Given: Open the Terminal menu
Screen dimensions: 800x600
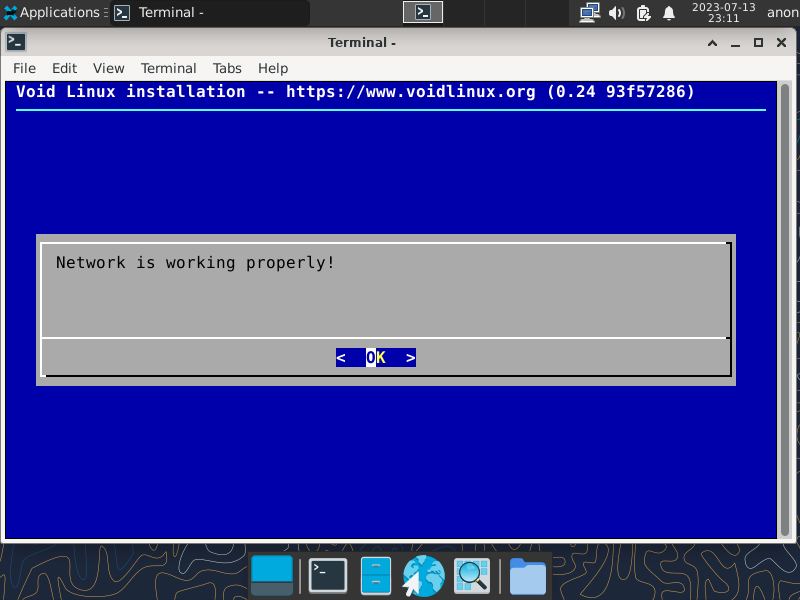Looking at the screenshot, I should click(168, 68).
